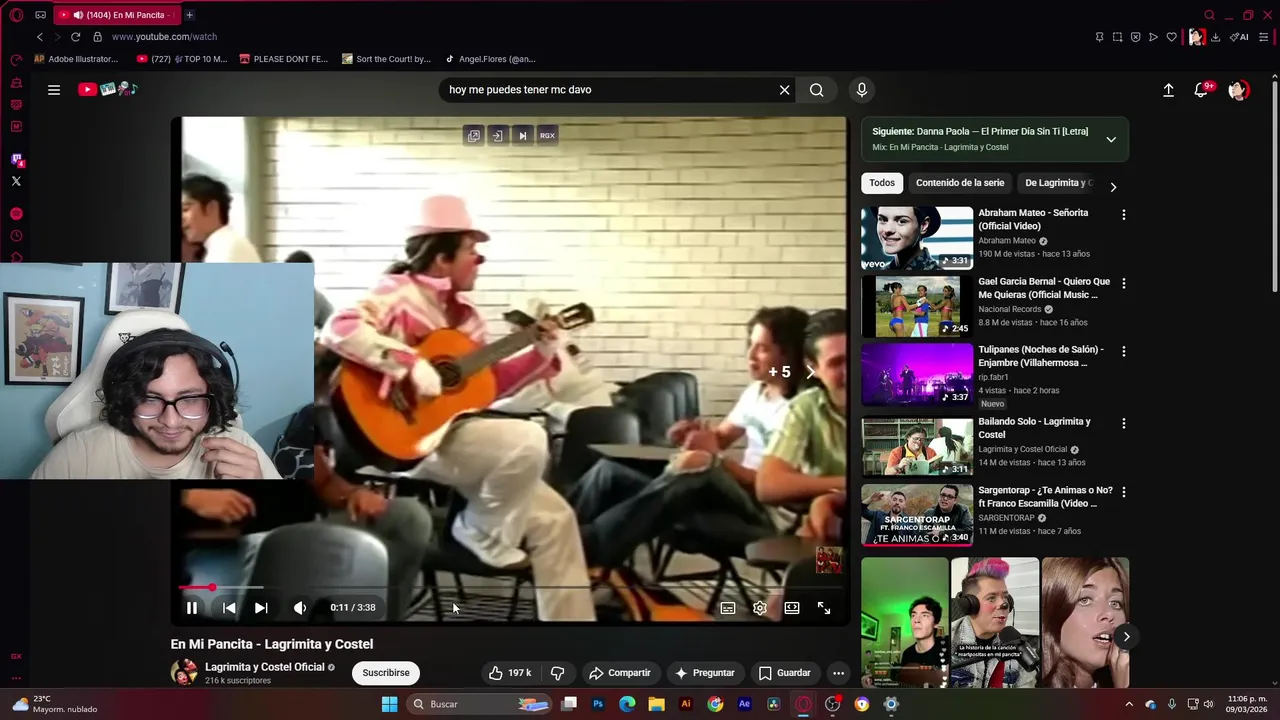
Task: Open the TOP 10 M... bookmark
Action: coord(182,59)
